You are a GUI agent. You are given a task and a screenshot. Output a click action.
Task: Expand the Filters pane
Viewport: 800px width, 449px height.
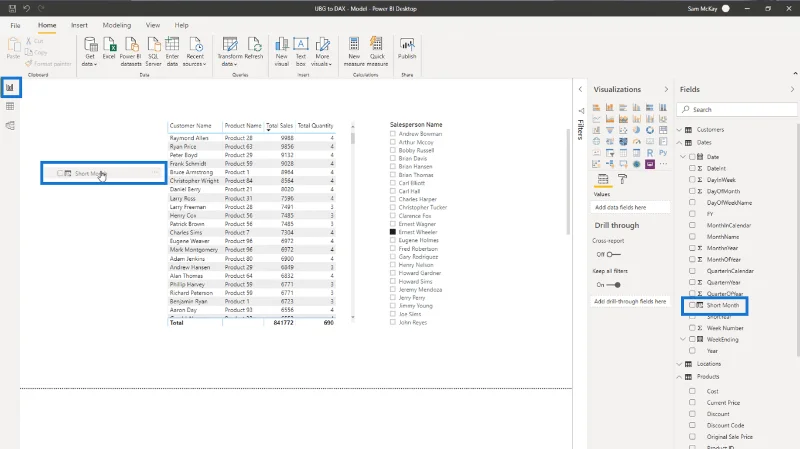coord(580,89)
